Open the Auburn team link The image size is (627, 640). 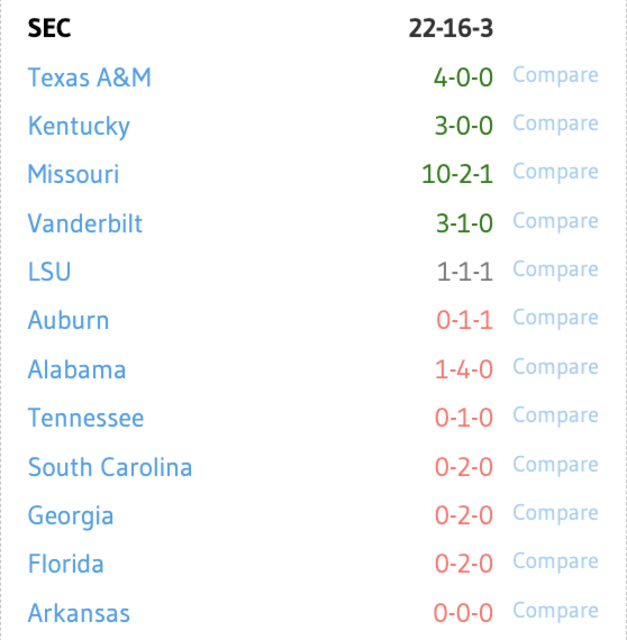click(x=69, y=320)
